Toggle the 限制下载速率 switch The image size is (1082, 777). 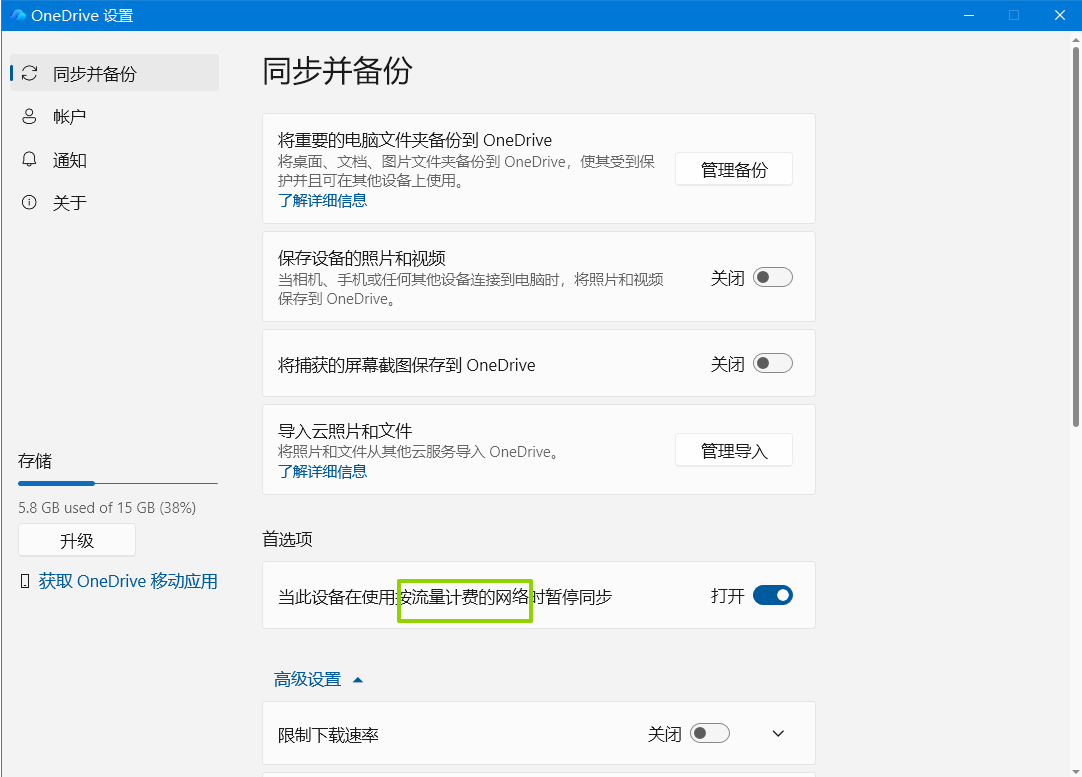pos(710,733)
